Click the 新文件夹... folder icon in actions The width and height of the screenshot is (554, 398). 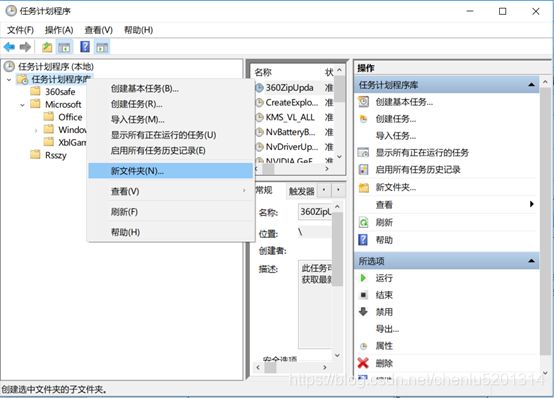364,187
